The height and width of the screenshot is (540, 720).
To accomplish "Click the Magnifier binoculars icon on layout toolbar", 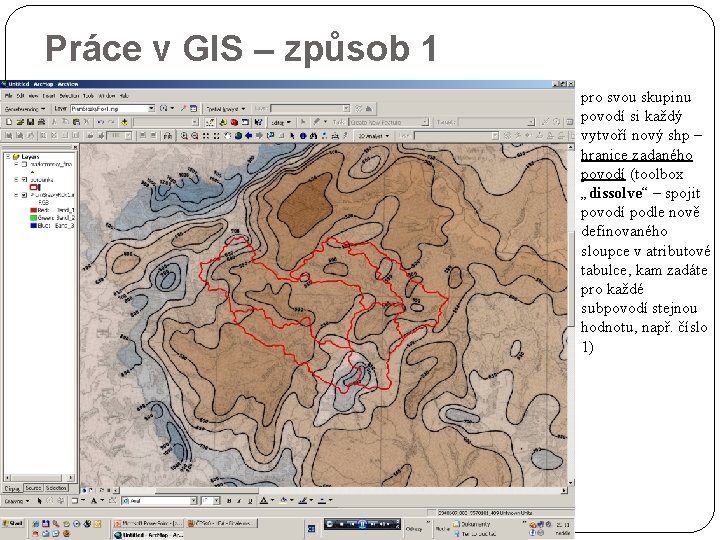I will point(168,136).
